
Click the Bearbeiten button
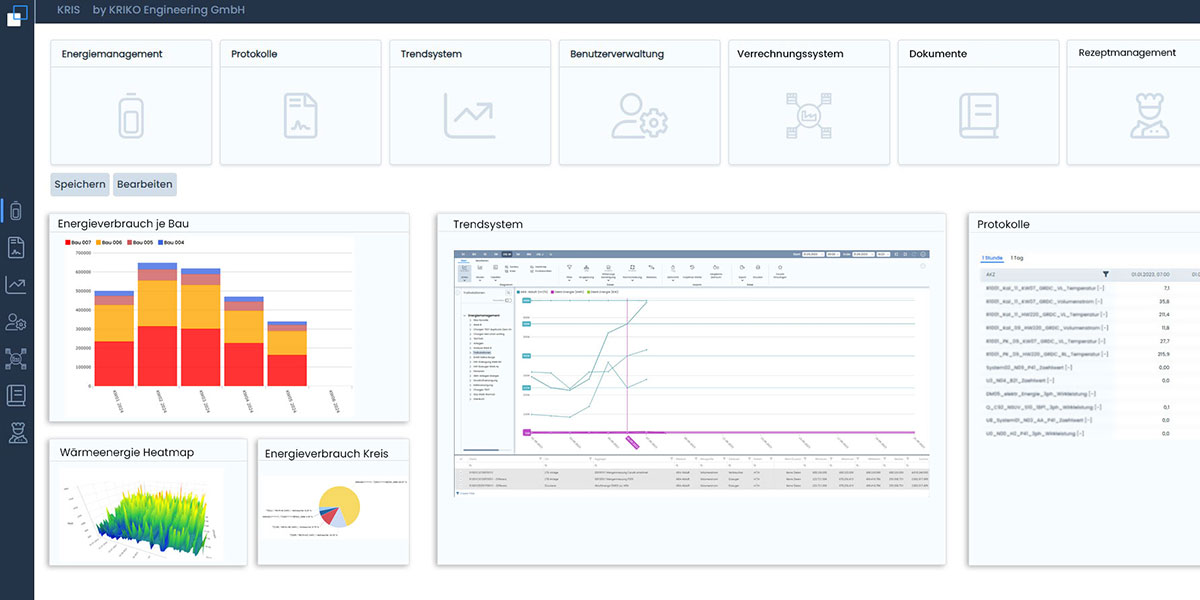[145, 184]
